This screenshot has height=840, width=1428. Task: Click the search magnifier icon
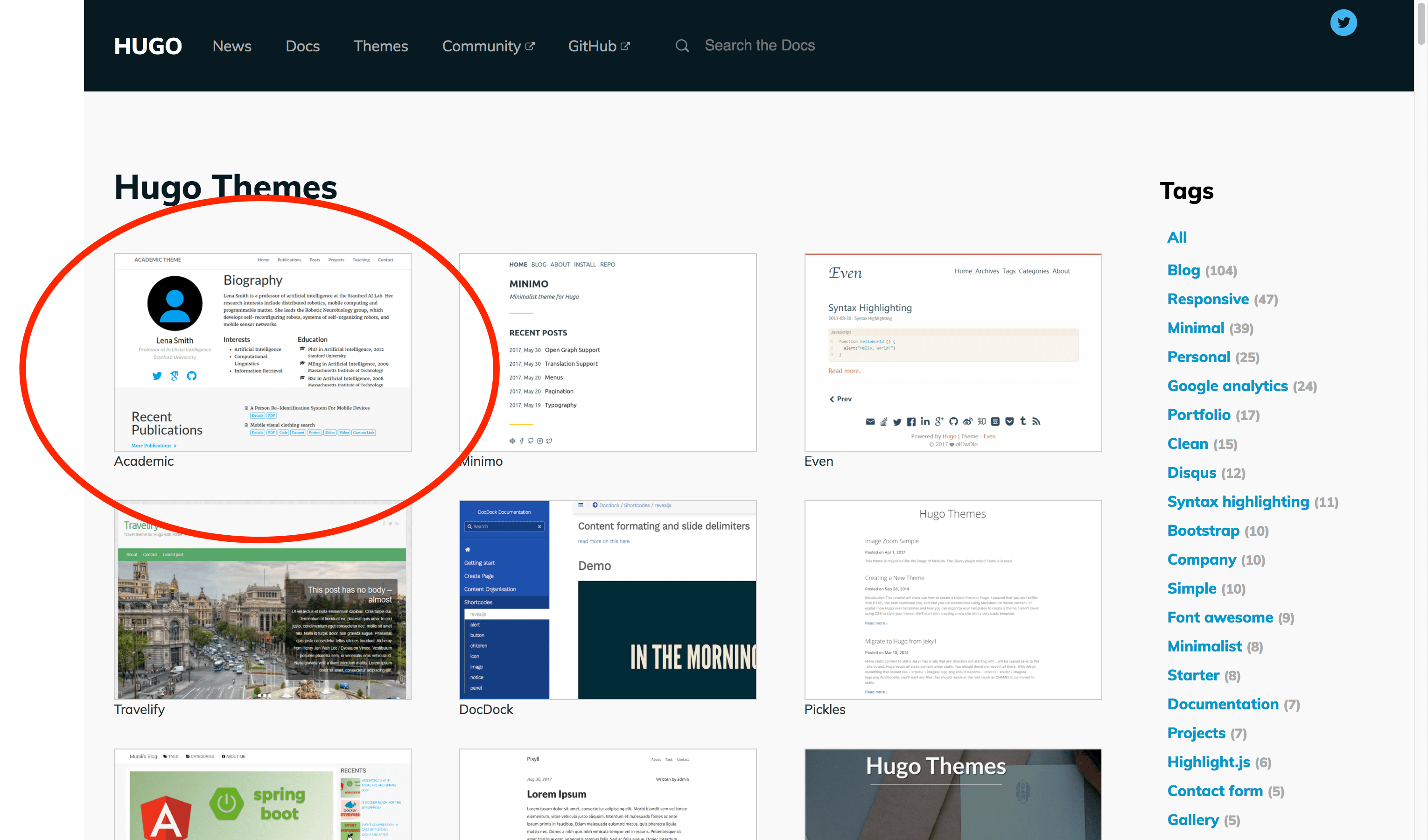[x=682, y=46]
